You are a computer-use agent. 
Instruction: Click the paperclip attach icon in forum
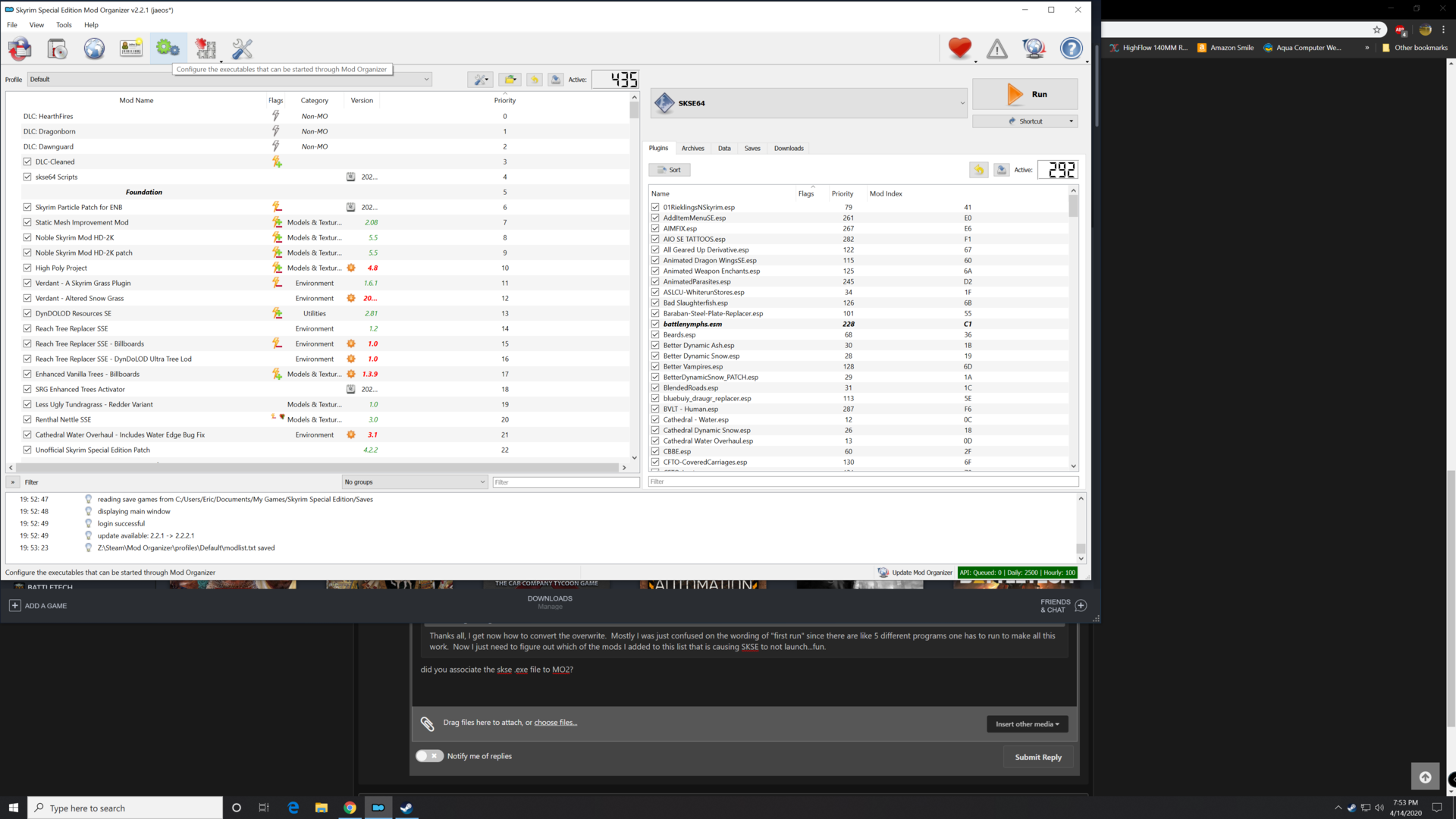click(427, 723)
